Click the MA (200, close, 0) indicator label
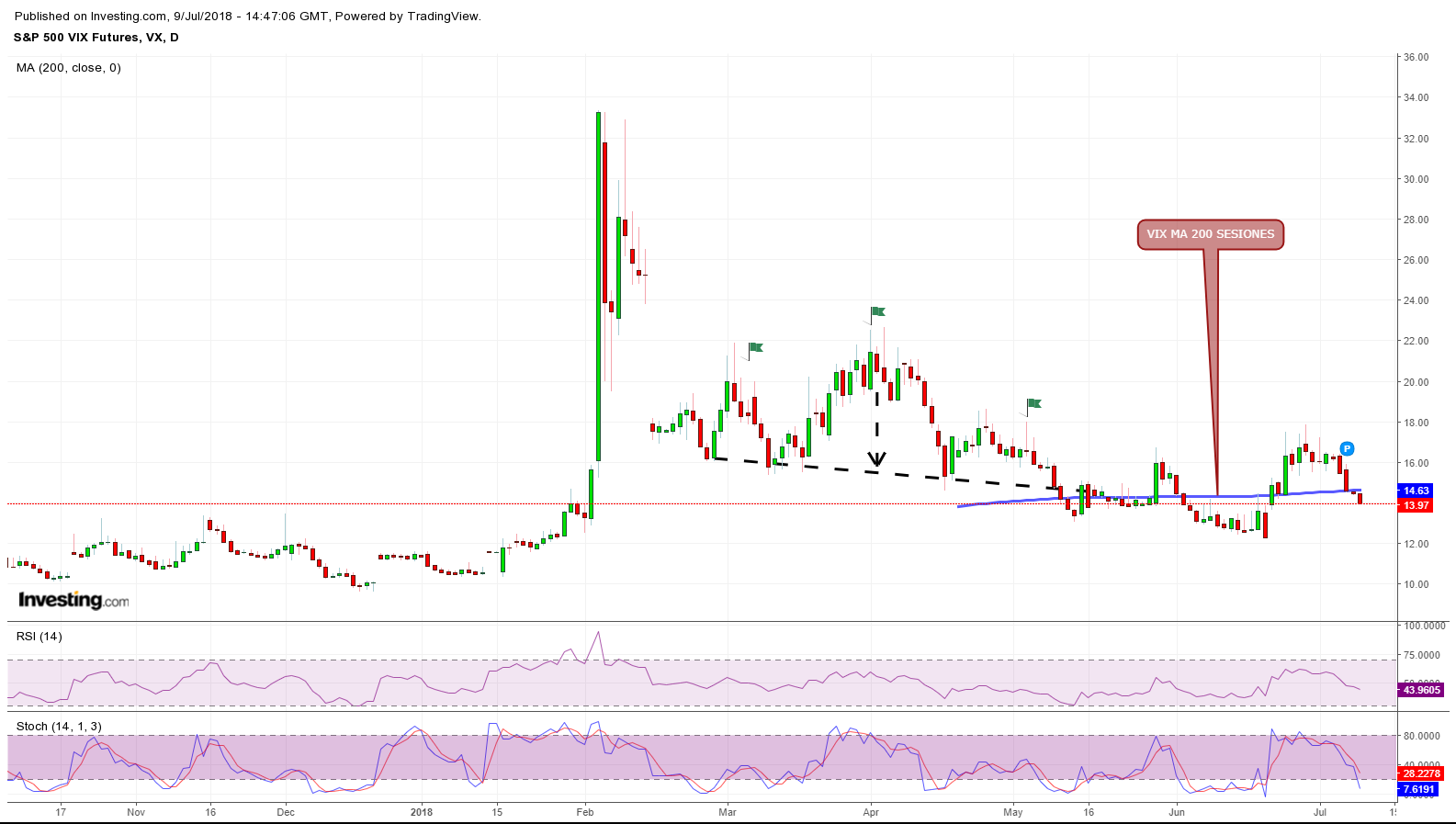Screen dimensions: 1456x824 (69, 68)
